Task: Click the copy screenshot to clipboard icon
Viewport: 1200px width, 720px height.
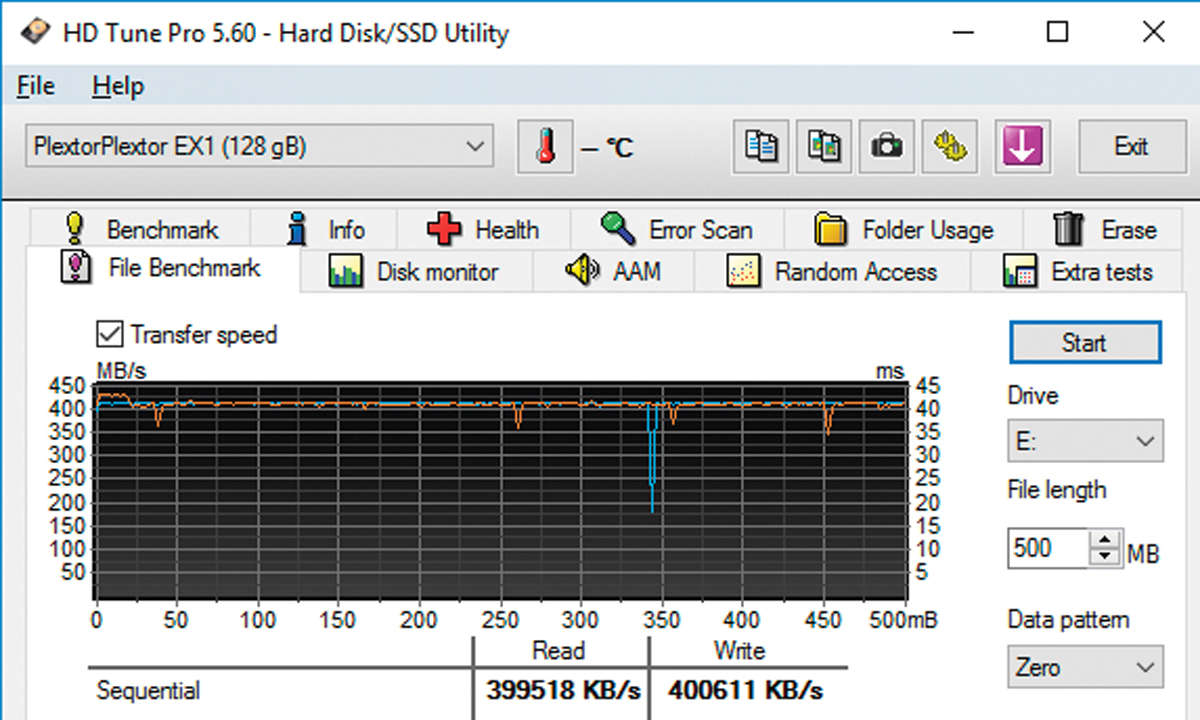Action: pyautogui.click(x=824, y=147)
